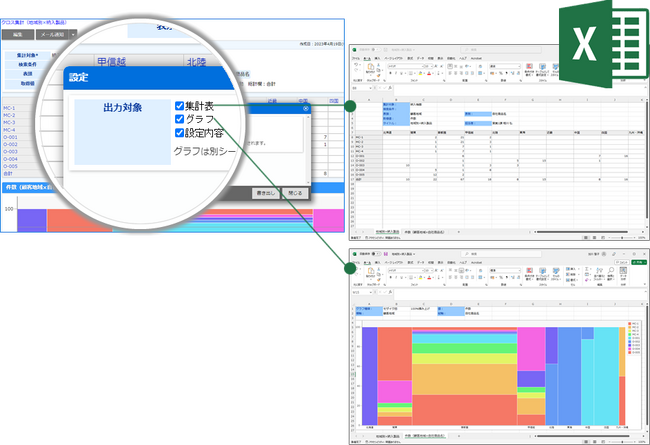Click Borders icon in lower Excel ribbon
This screenshot has height=445, width=650.
click(411, 277)
